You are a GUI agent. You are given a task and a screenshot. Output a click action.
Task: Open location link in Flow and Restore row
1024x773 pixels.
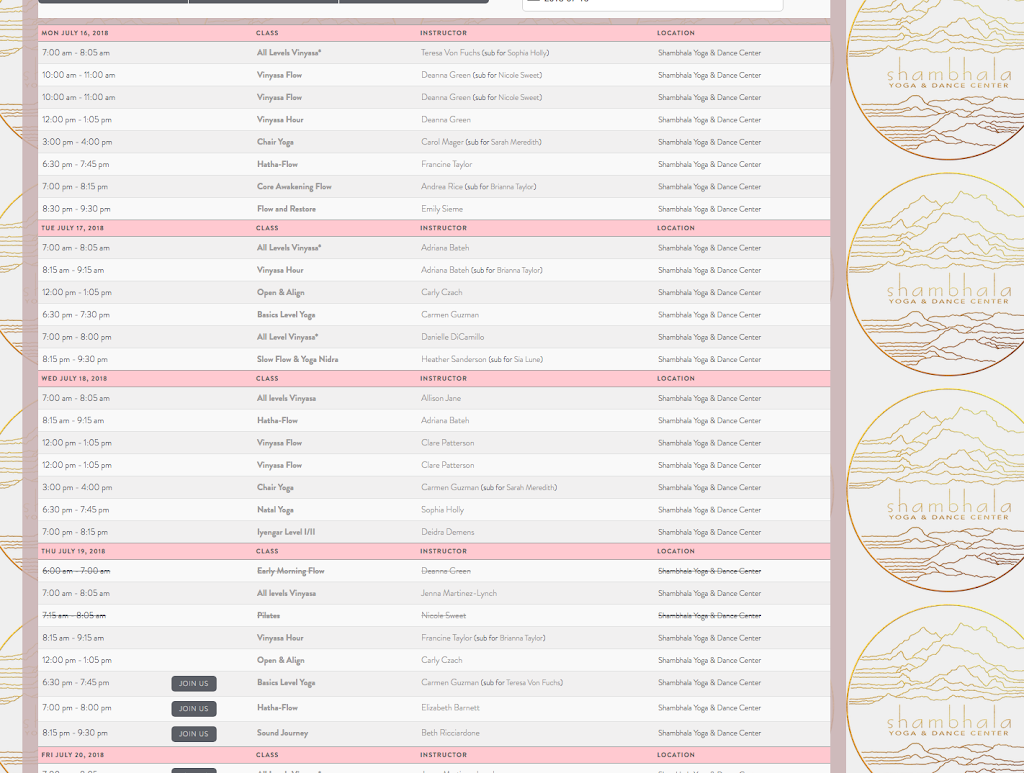(x=709, y=209)
